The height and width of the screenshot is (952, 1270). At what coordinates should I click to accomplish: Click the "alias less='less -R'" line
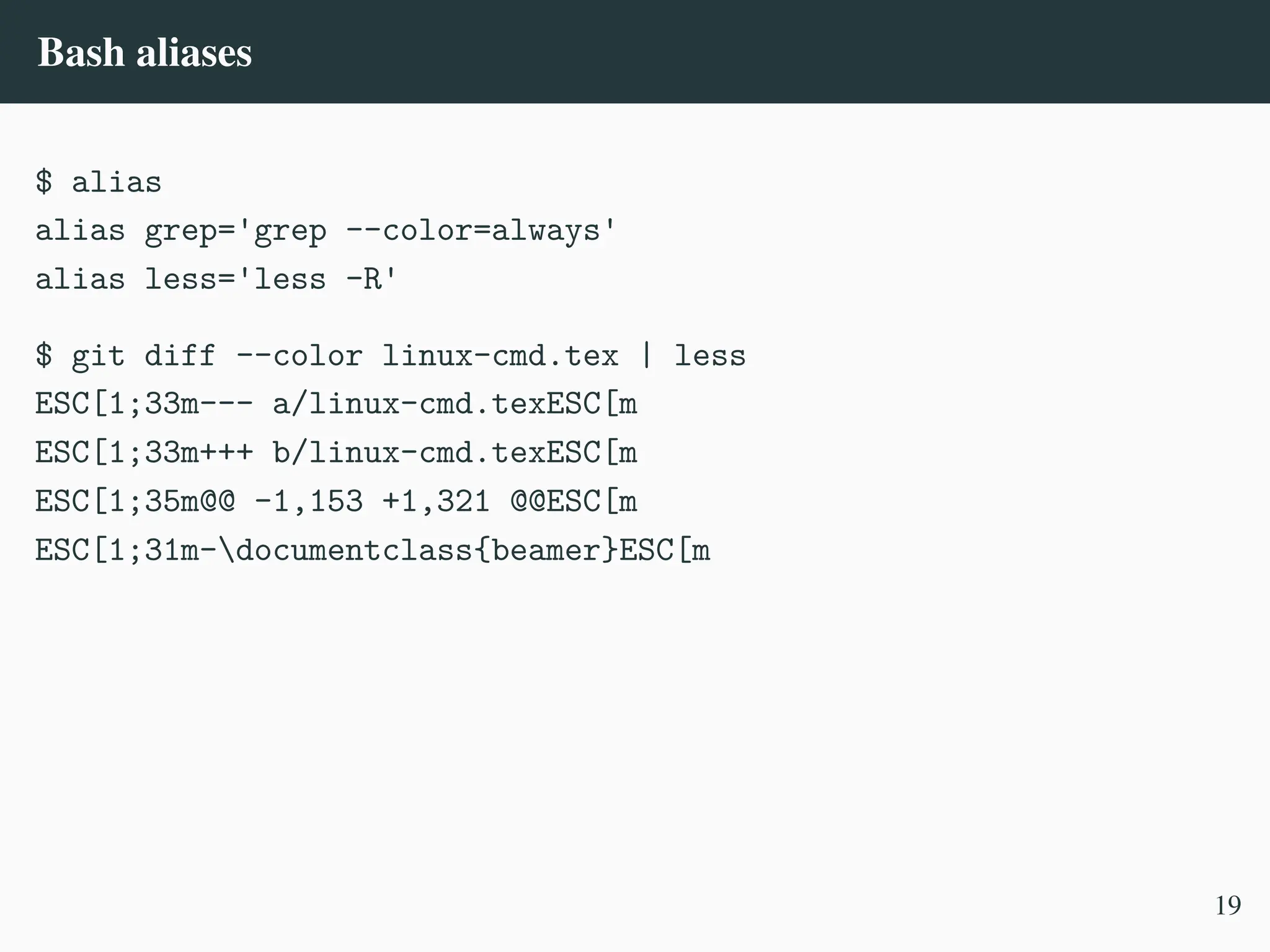coord(216,279)
